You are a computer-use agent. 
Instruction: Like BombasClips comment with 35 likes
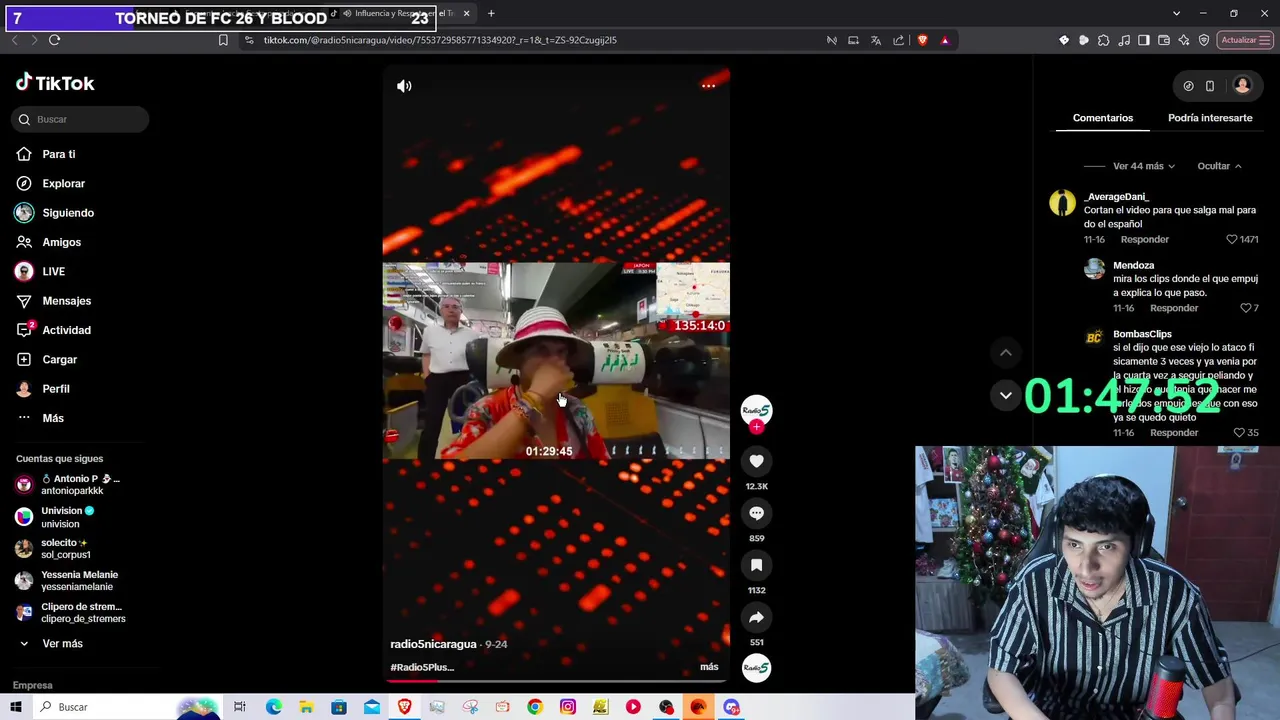[x=1238, y=433]
